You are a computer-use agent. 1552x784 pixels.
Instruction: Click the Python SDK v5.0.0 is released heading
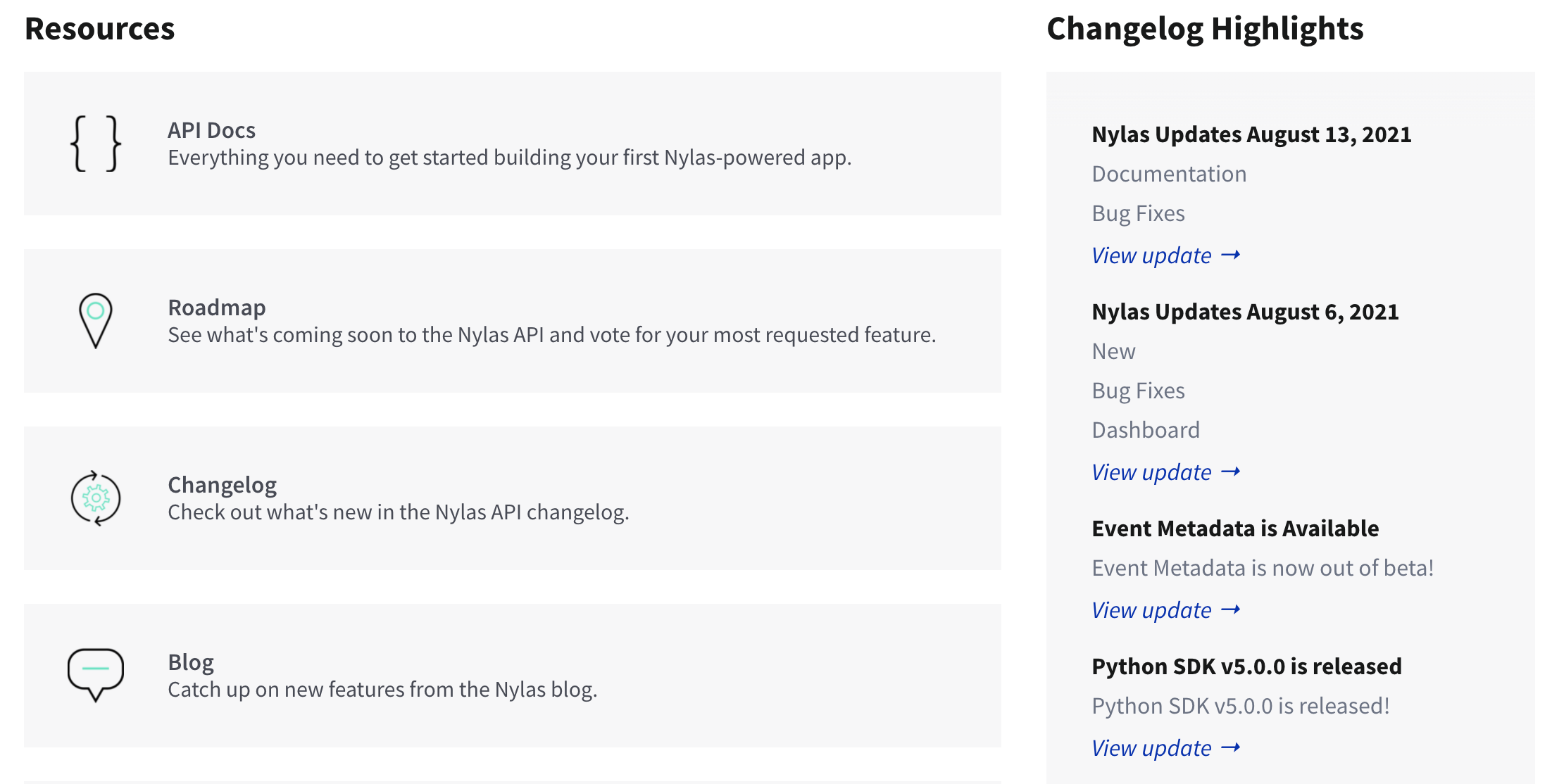coord(1246,666)
